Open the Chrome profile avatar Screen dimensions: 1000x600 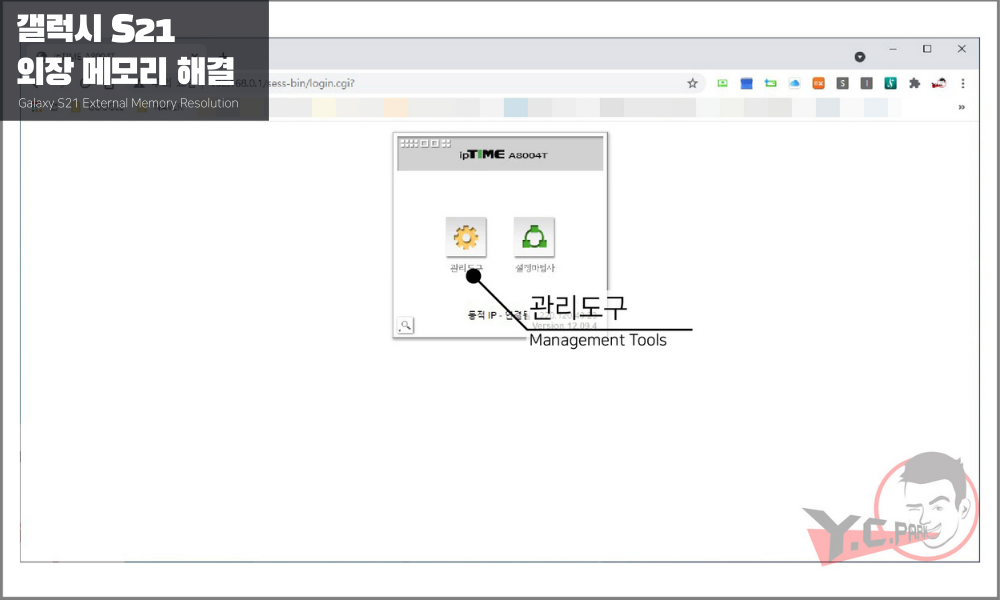[x=939, y=84]
